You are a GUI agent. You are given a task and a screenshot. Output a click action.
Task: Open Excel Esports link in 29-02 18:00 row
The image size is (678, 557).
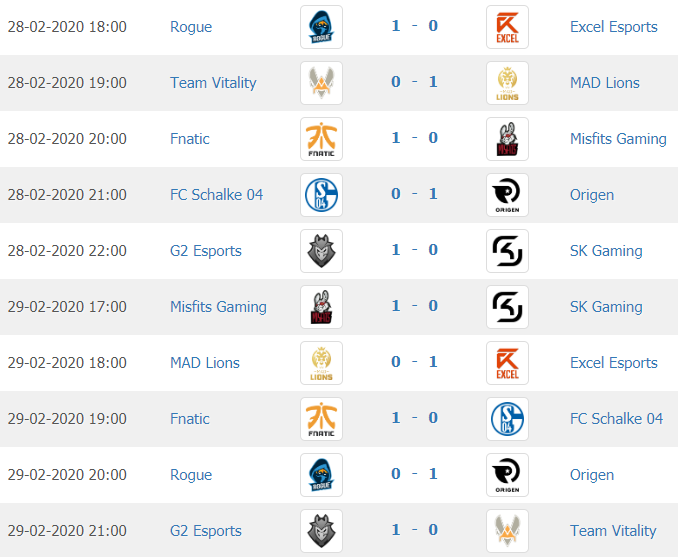coord(614,363)
